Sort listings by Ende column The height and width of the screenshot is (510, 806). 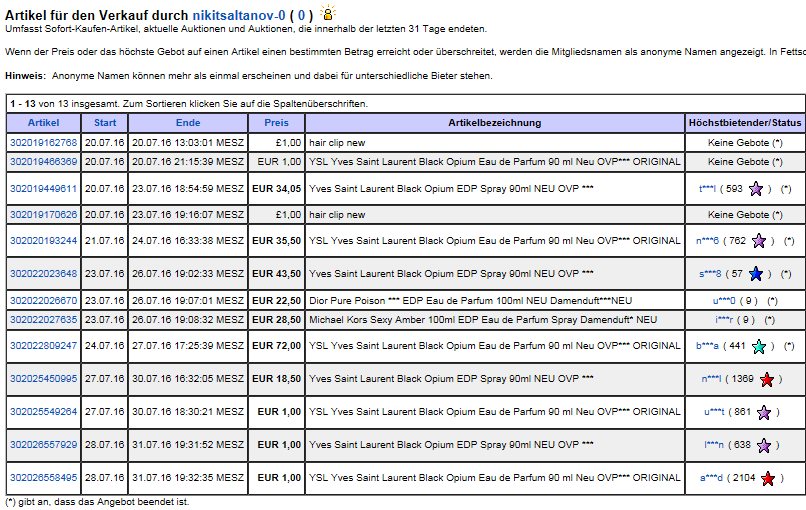click(x=188, y=122)
